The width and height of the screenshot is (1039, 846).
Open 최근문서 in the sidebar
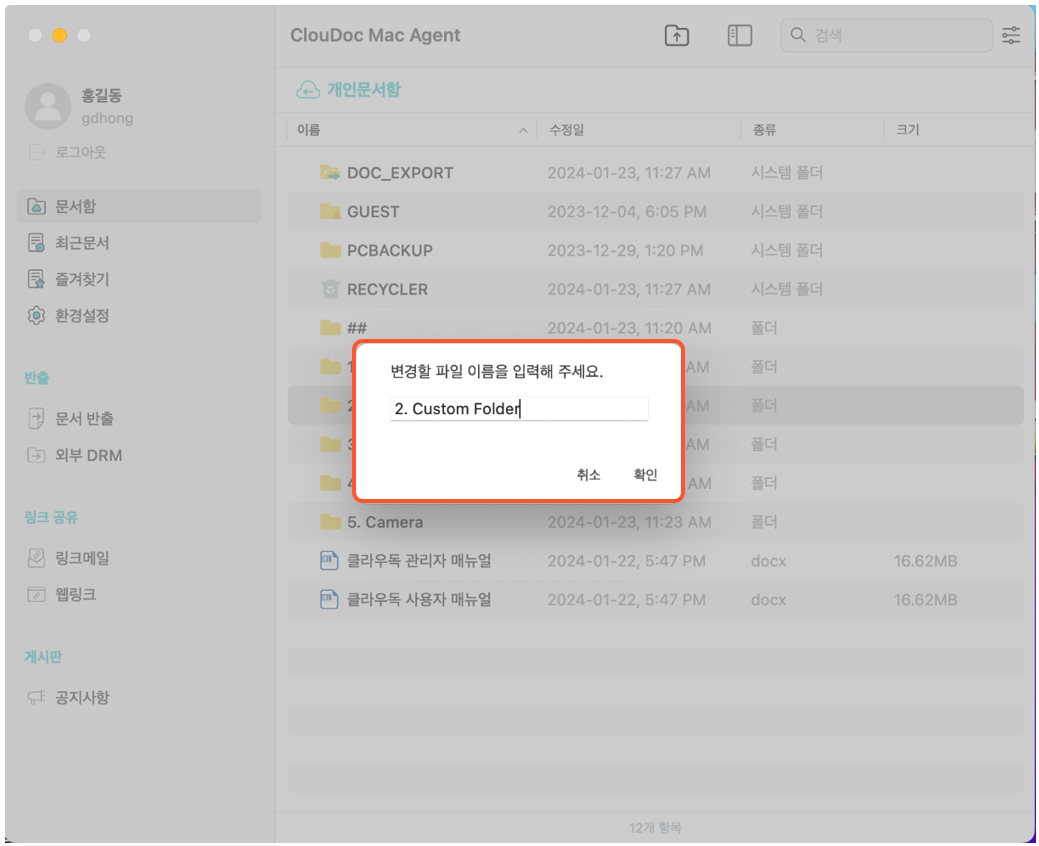82,243
